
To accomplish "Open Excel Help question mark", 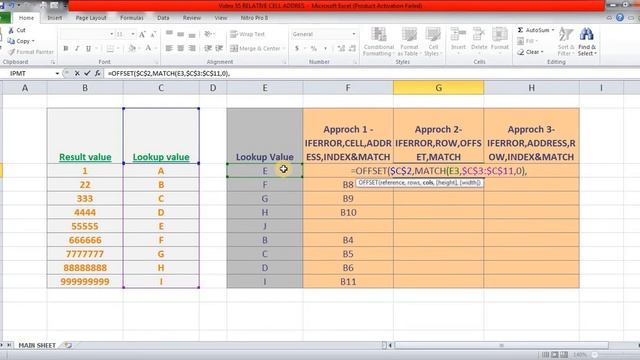I will click(620, 18).
